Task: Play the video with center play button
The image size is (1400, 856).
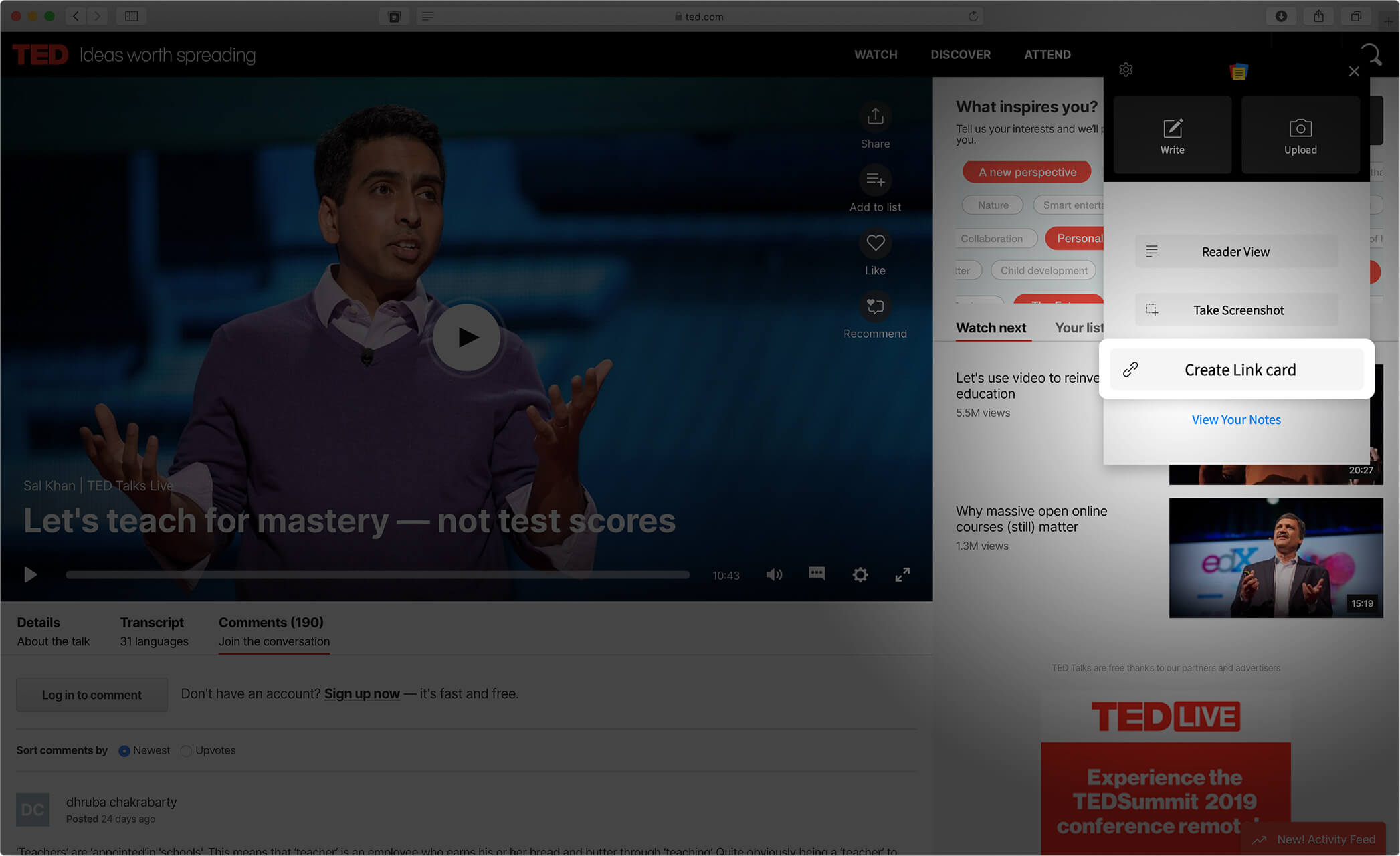Action: click(x=466, y=338)
